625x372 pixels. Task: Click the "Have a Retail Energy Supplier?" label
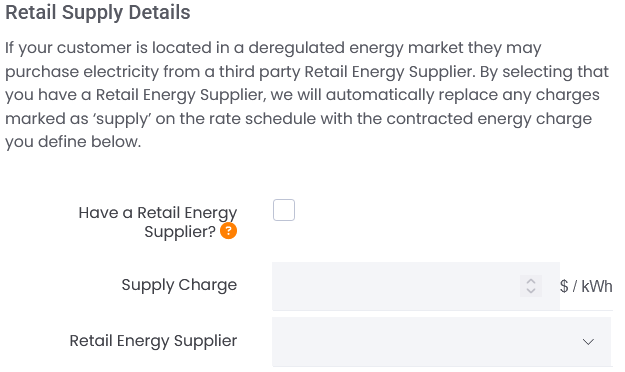pos(158,222)
